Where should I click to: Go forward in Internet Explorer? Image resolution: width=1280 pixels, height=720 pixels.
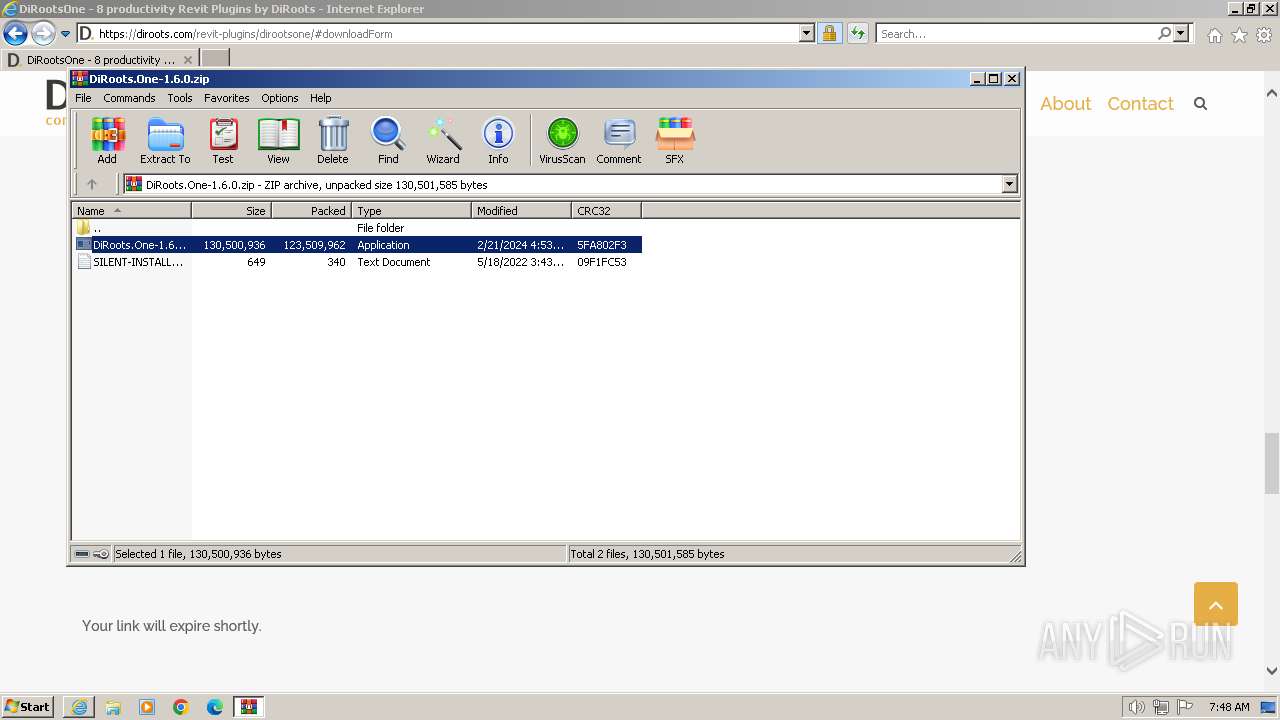pos(43,33)
